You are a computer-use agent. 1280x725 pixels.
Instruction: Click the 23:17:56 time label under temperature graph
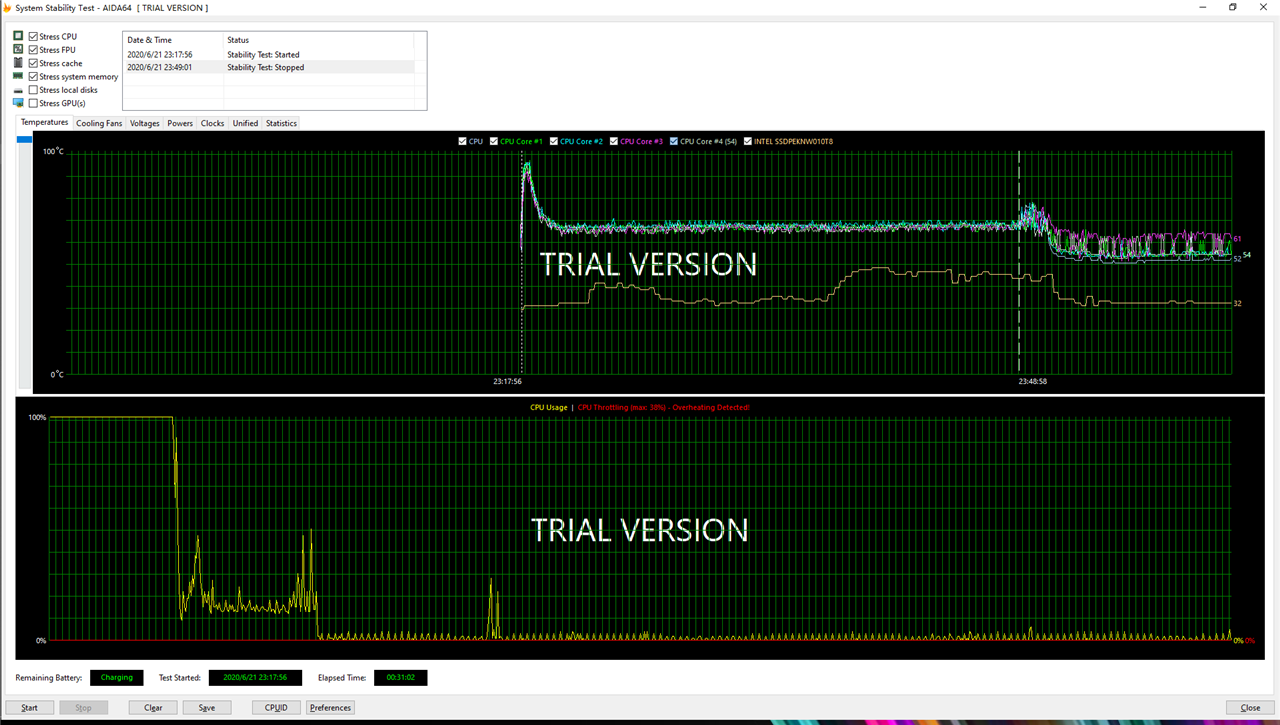tap(507, 381)
